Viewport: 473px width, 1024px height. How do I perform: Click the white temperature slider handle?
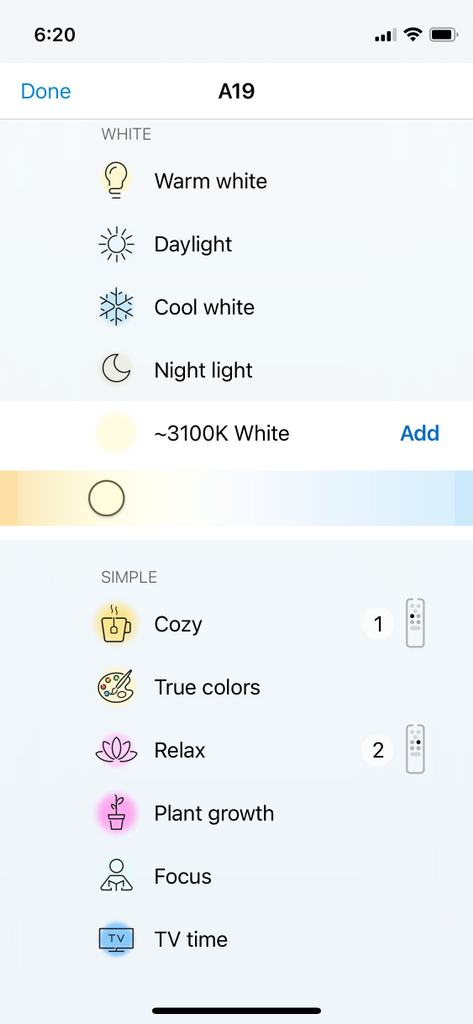pyautogui.click(x=106, y=498)
